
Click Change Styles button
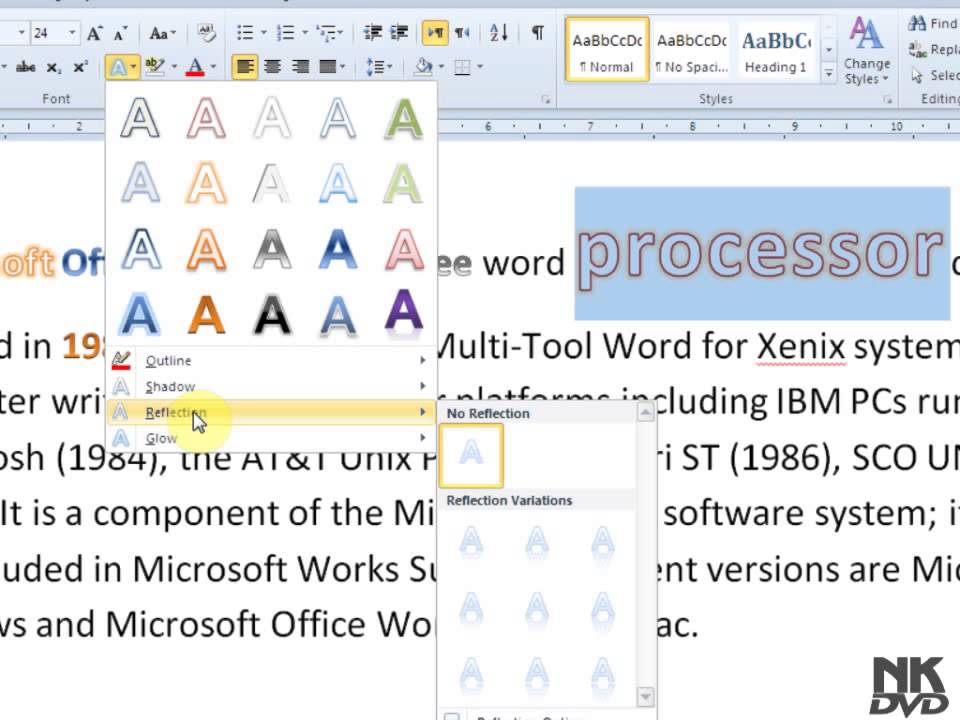(x=866, y=51)
